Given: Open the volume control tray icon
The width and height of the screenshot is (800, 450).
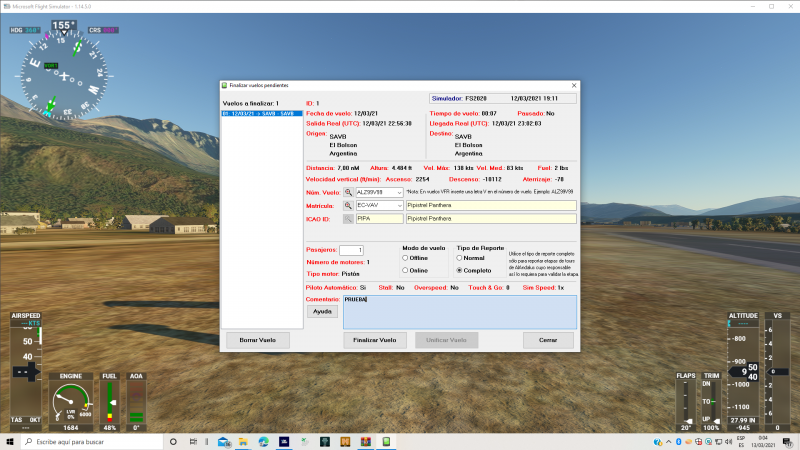Looking at the screenshot, I should (x=728, y=442).
